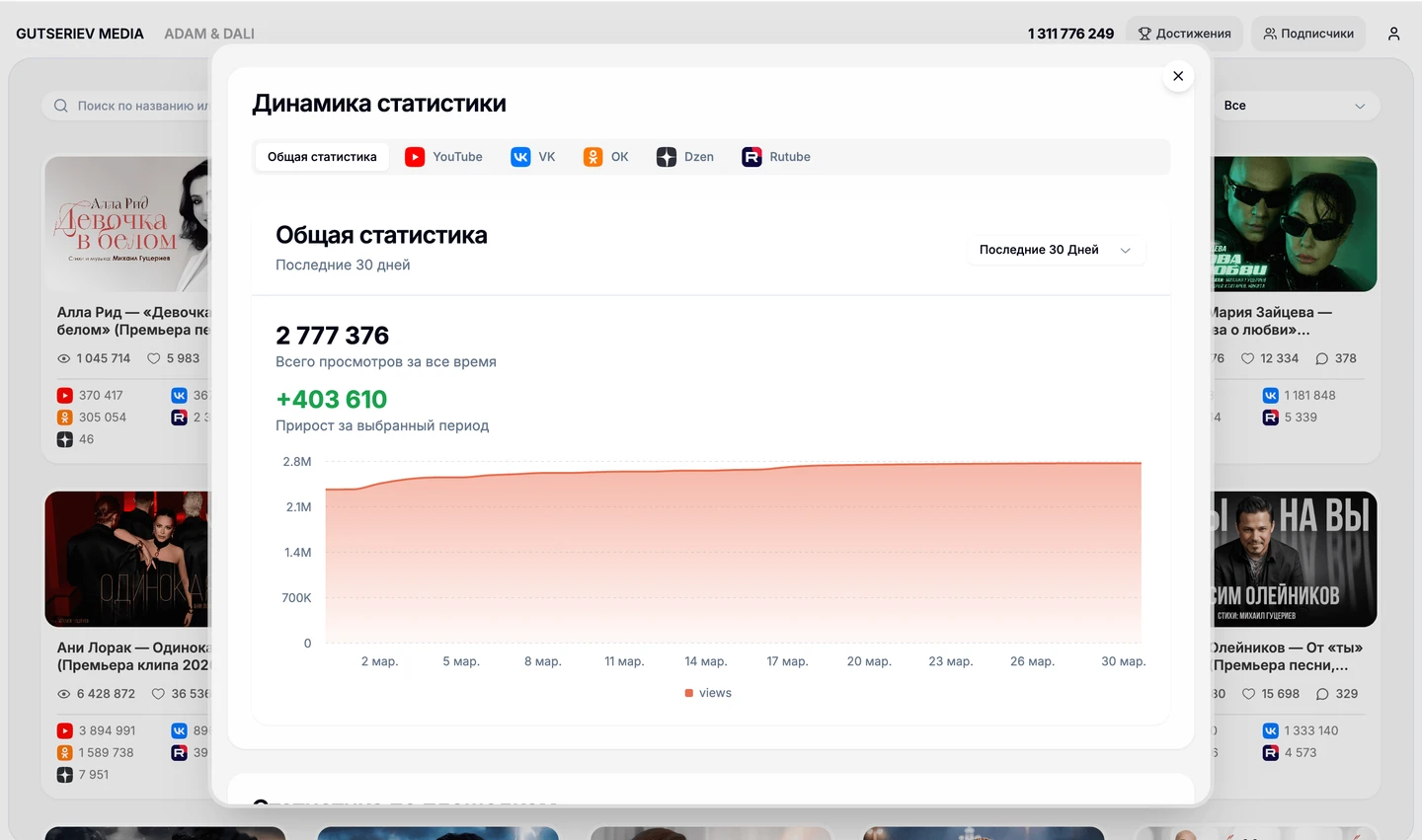Open Ани Лорак Одинокая clip thumbnail
The height and width of the screenshot is (840, 1422).
coord(127,559)
